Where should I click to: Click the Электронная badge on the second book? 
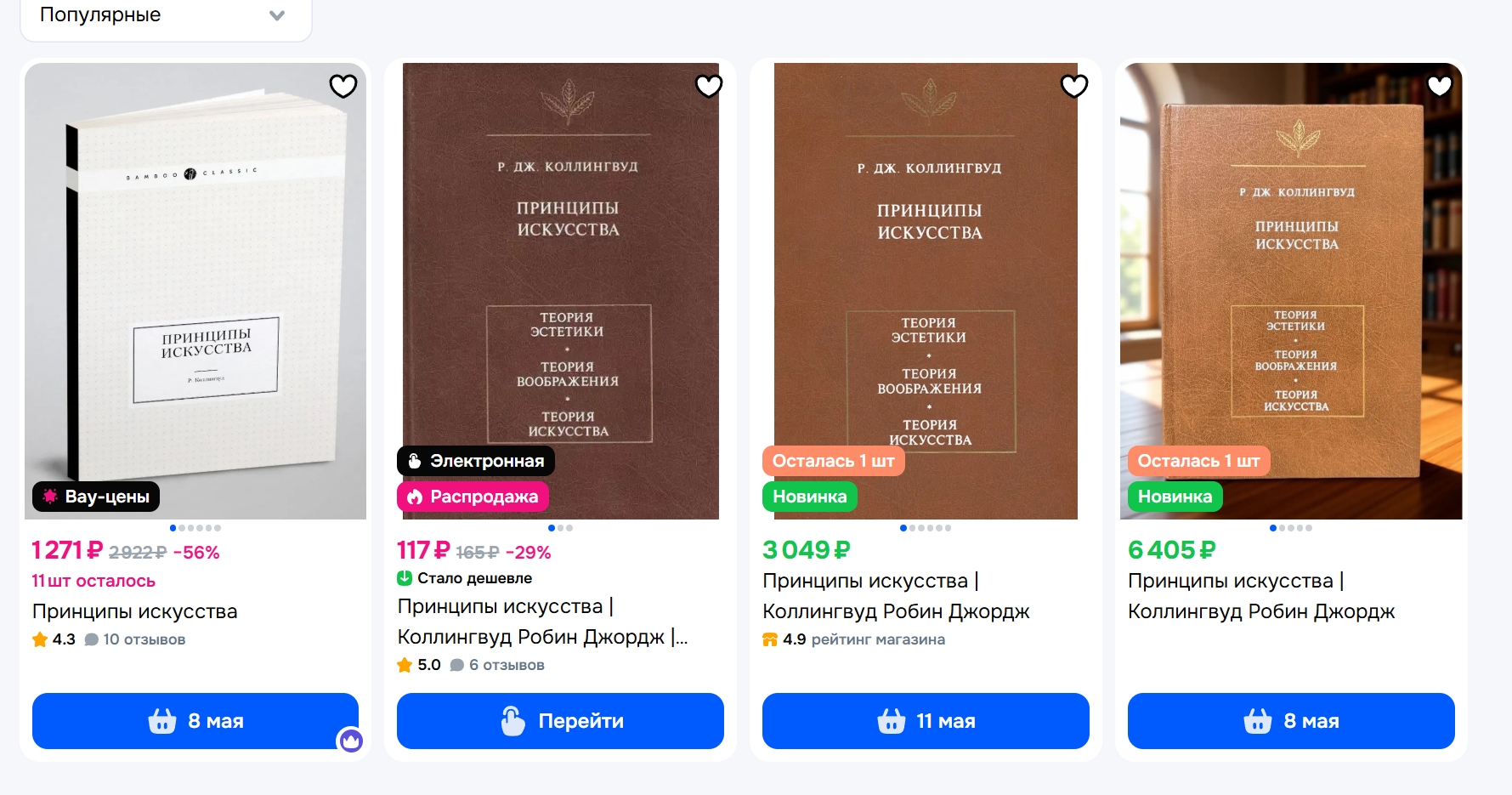pyautogui.click(x=476, y=461)
